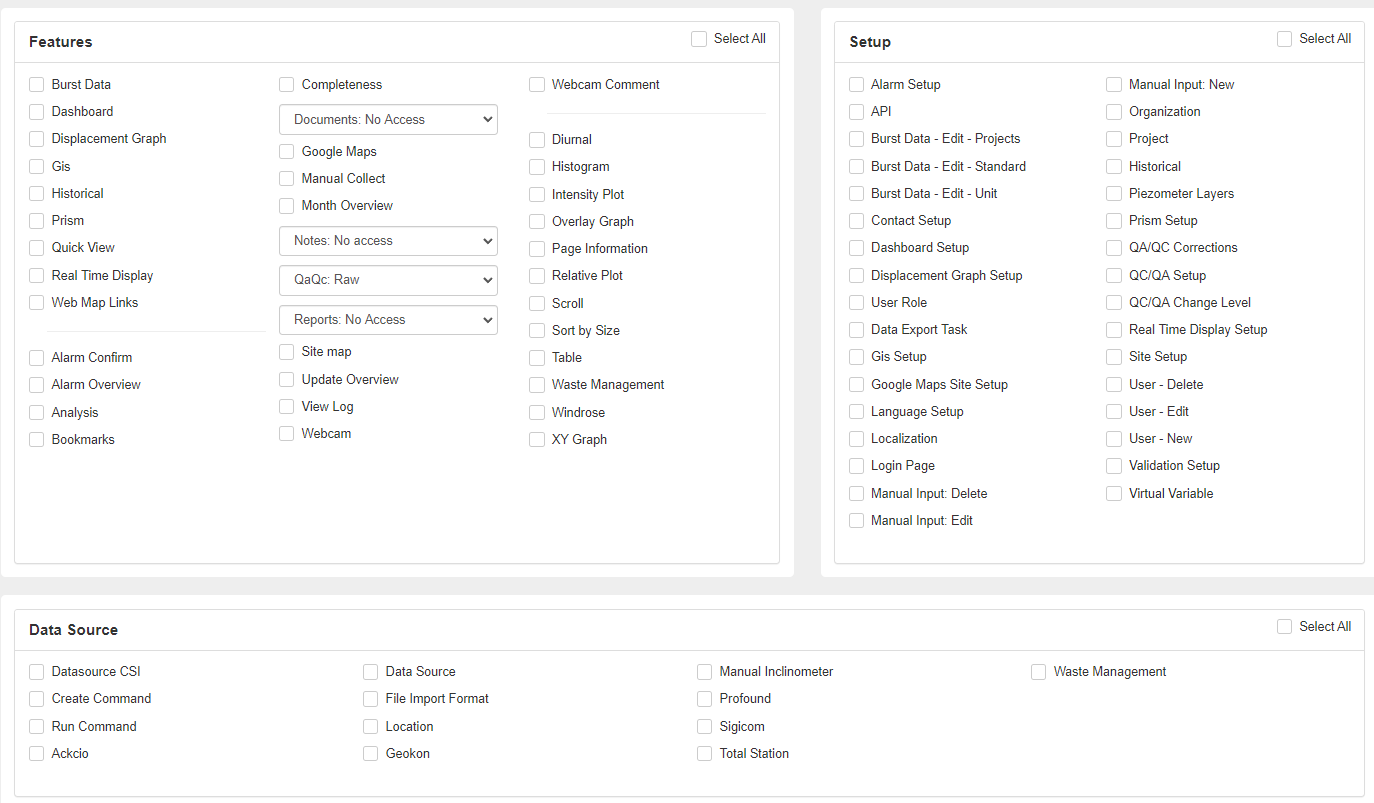
Task: Check Google Maps Site Setup checkbox
Action: click(857, 385)
